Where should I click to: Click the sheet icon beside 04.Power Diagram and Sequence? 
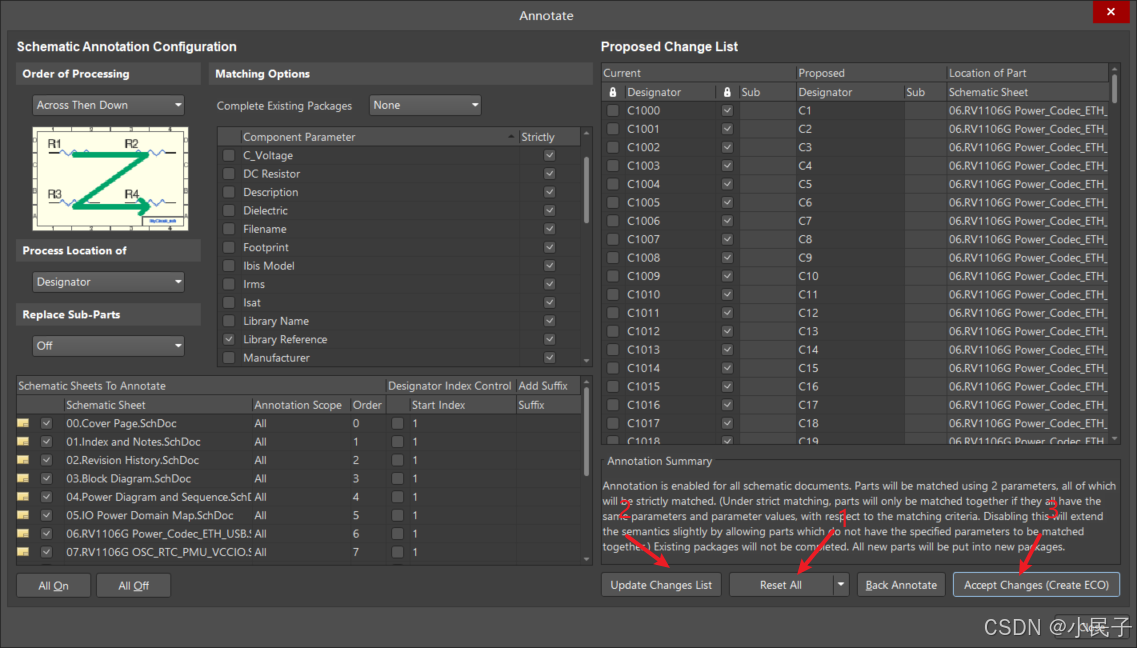23,497
